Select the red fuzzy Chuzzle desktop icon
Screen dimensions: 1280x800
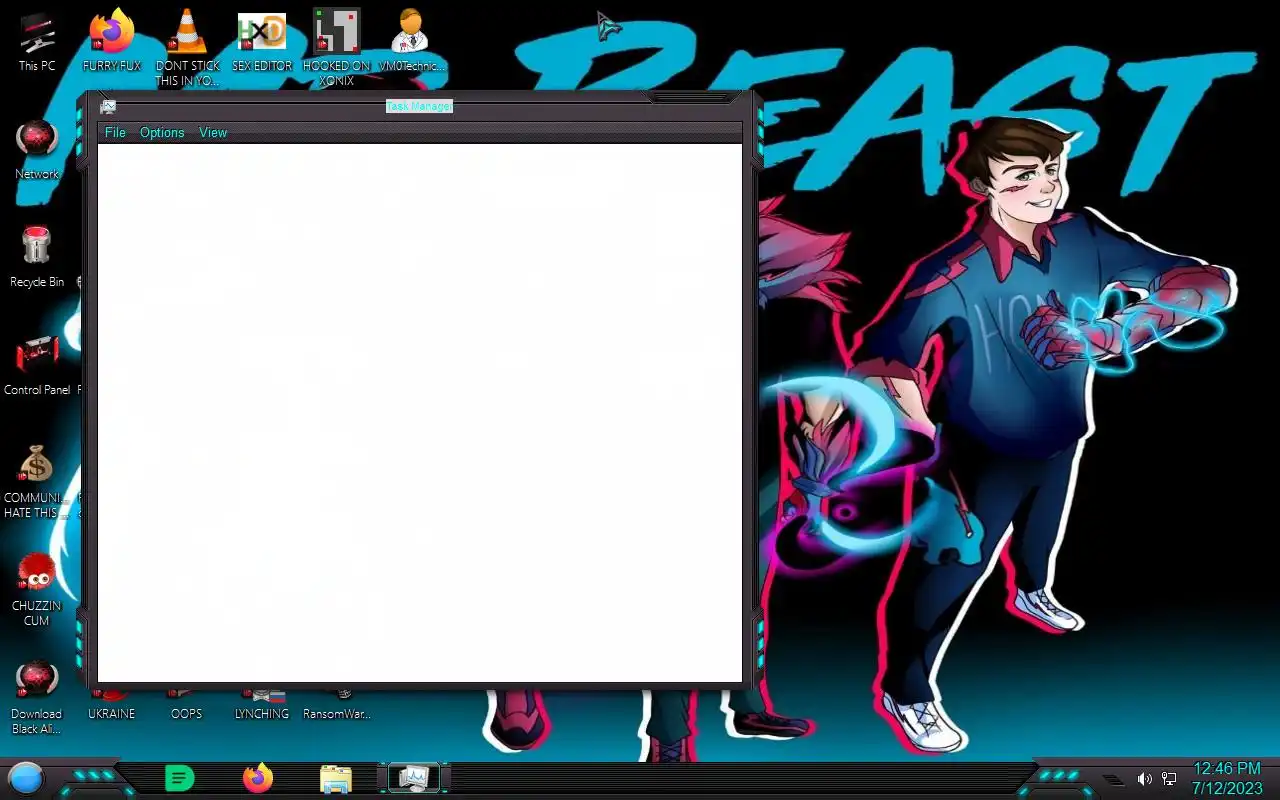tap(36, 573)
